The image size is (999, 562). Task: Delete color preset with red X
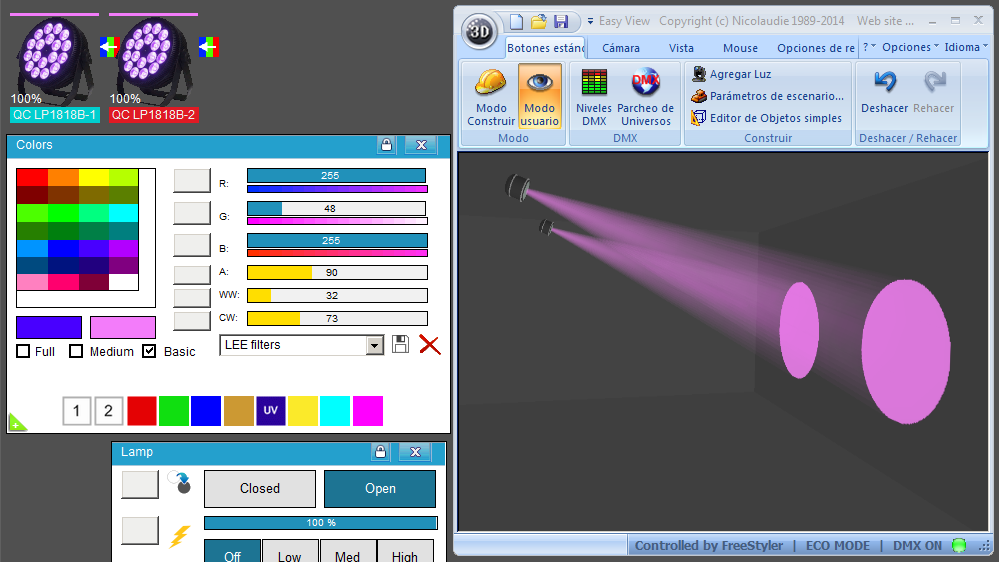pos(430,345)
